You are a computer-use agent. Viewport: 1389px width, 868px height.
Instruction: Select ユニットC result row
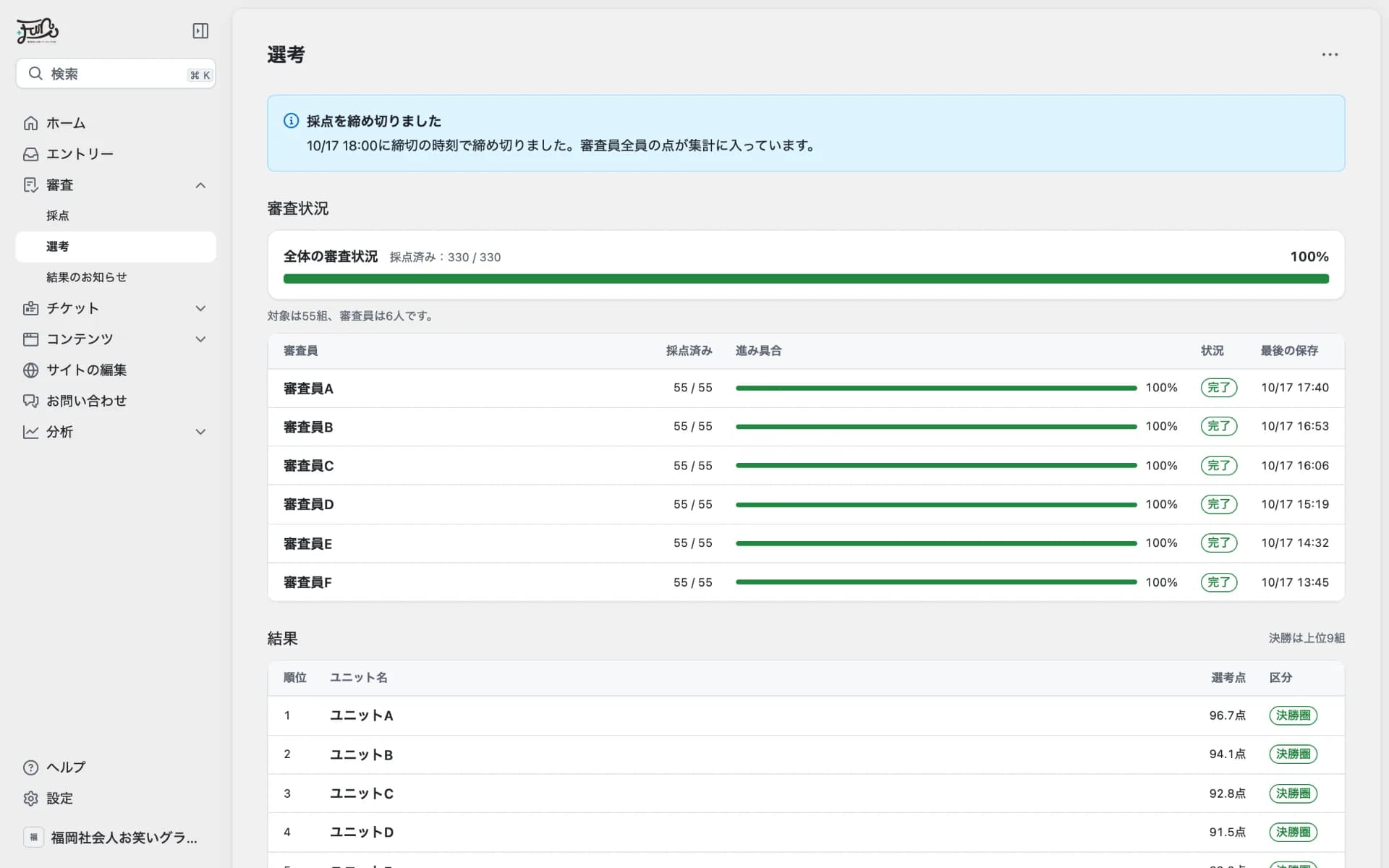pos(806,793)
